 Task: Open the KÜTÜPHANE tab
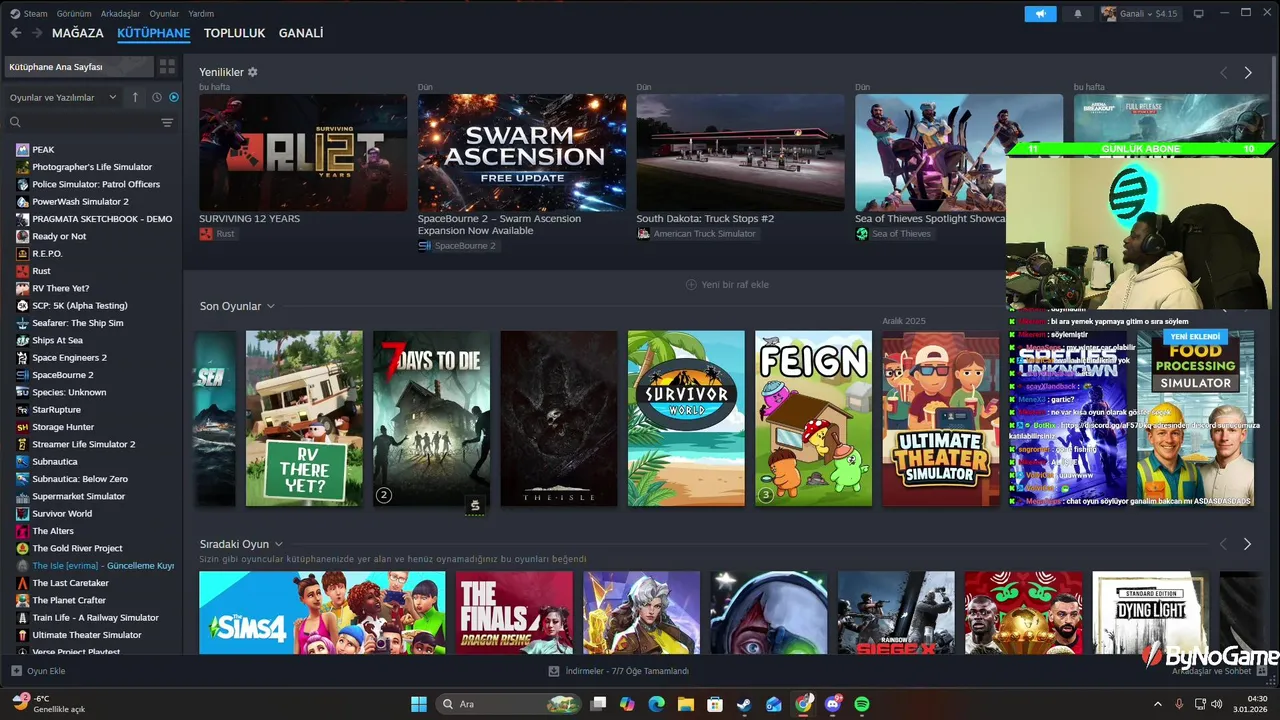(x=153, y=33)
